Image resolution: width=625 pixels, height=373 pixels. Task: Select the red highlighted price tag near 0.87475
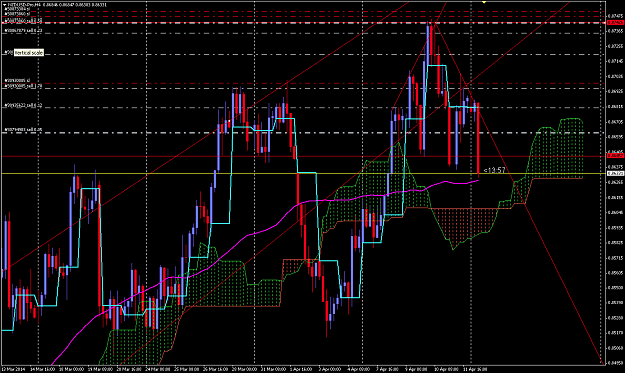(615, 23)
